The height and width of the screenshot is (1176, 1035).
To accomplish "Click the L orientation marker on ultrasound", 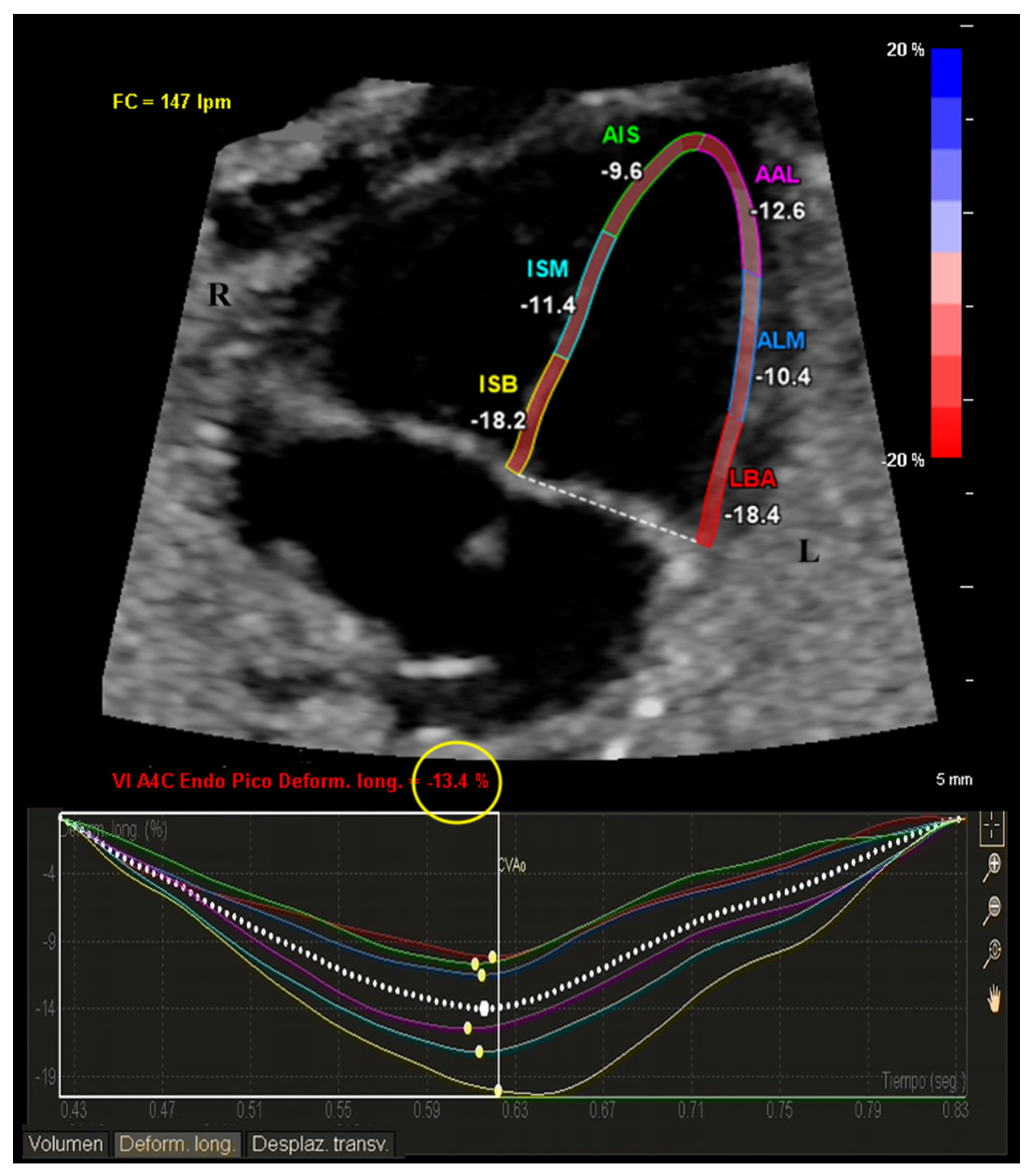I will (808, 552).
